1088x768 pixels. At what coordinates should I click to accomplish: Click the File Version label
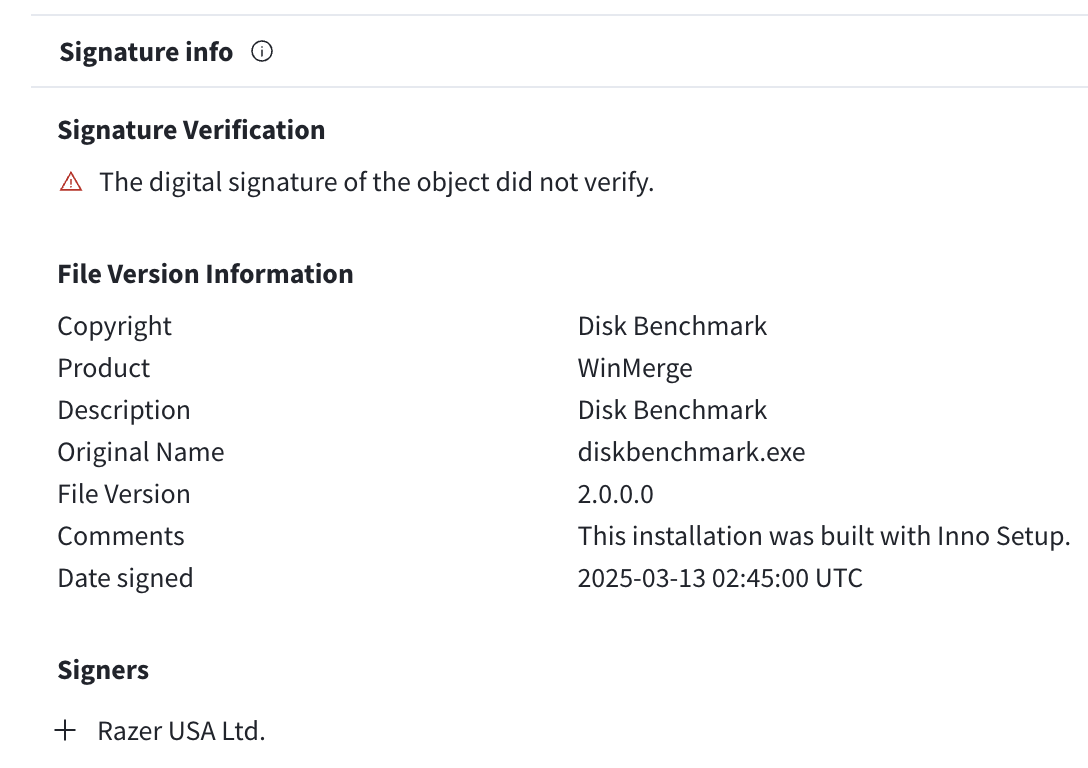124,495
